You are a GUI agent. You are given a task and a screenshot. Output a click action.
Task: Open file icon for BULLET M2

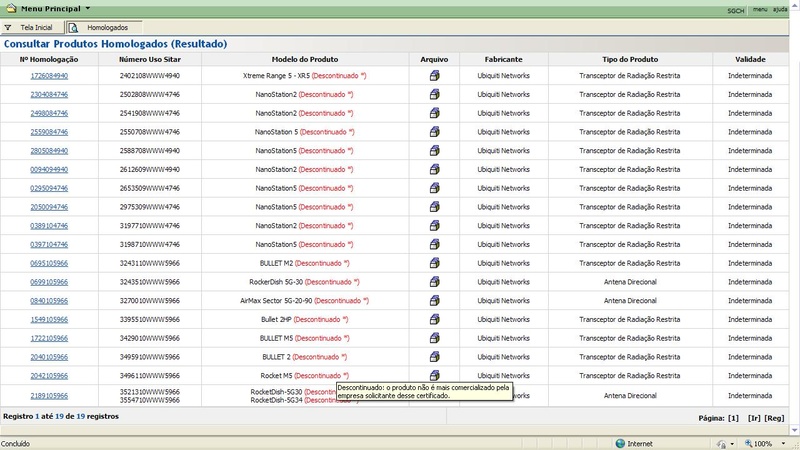434,263
